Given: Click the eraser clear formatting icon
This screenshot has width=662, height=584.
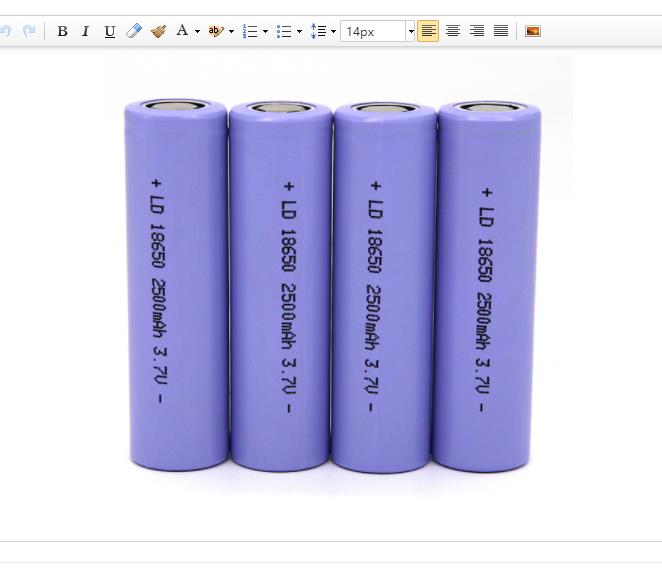Looking at the screenshot, I should tap(134, 31).
